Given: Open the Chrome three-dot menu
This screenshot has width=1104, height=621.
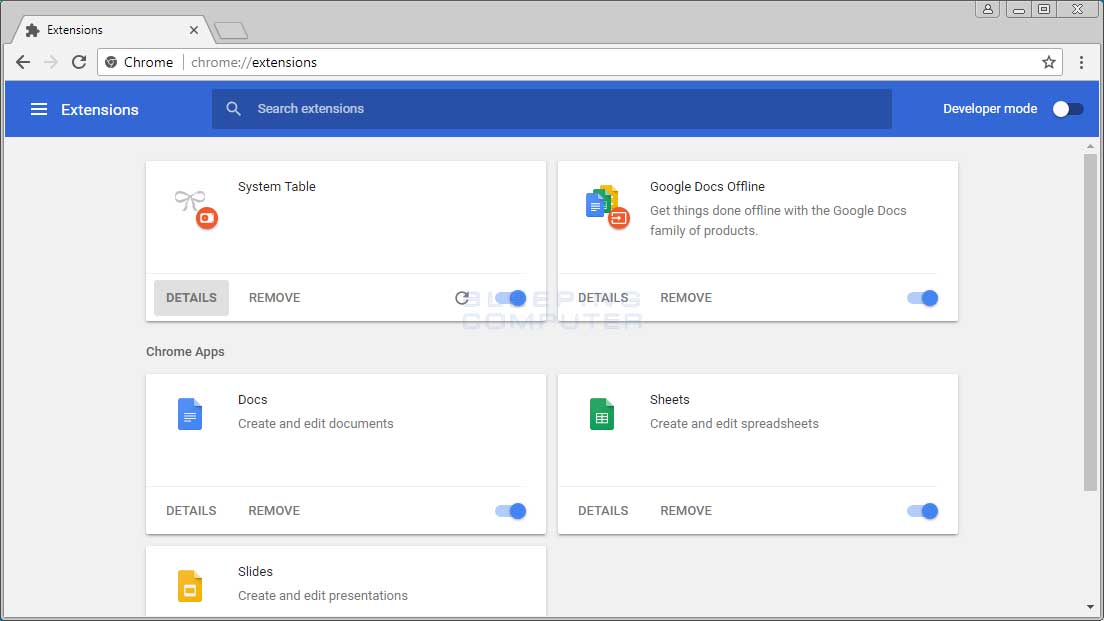Looking at the screenshot, I should (x=1081, y=62).
